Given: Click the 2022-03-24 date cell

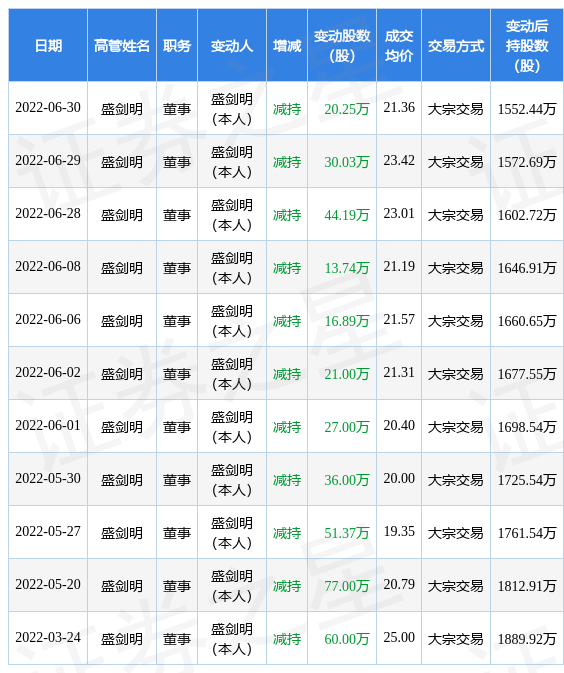Looking at the screenshot, I should click(x=48, y=638).
